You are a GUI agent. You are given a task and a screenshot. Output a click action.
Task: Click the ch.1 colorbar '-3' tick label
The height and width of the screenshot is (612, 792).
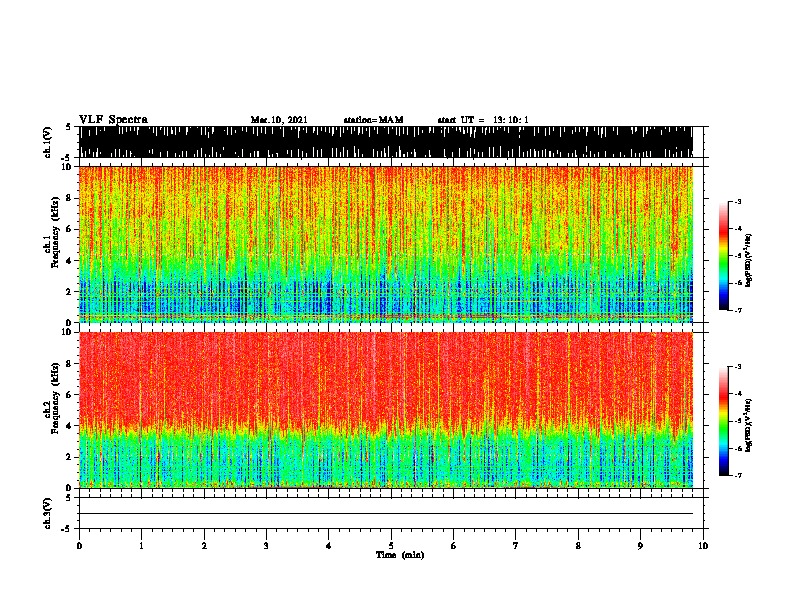click(x=737, y=201)
